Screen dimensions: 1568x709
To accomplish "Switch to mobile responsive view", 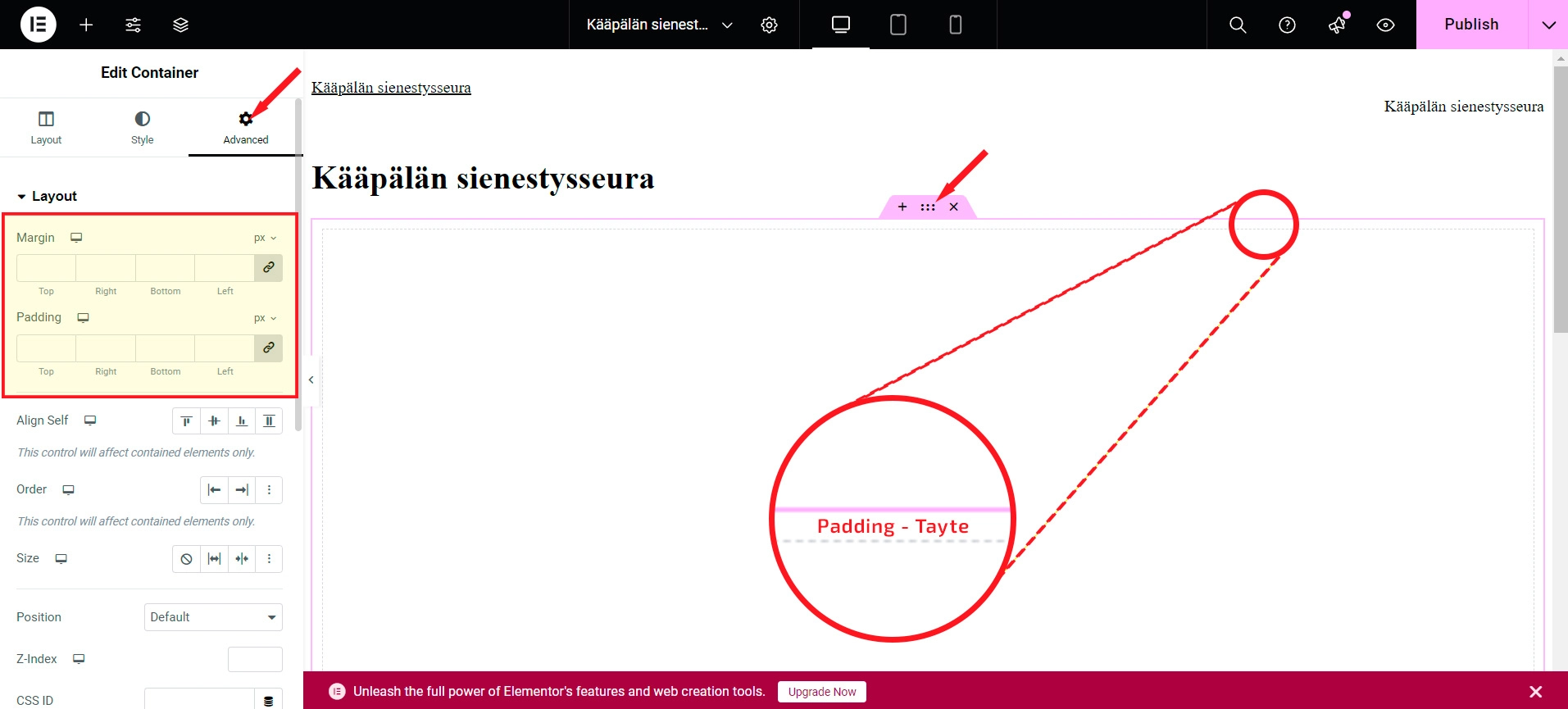I will tap(955, 25).
